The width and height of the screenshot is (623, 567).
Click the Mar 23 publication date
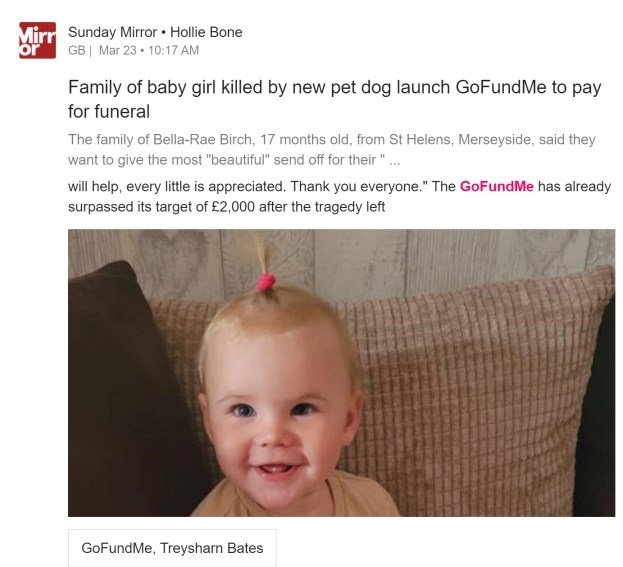pos(118,50)
